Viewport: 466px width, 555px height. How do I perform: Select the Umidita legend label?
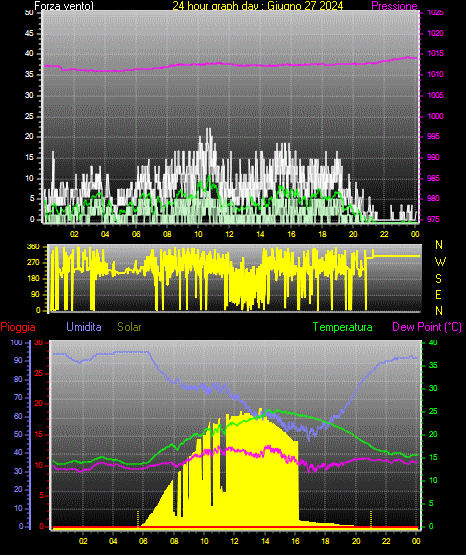coord(84,327)
